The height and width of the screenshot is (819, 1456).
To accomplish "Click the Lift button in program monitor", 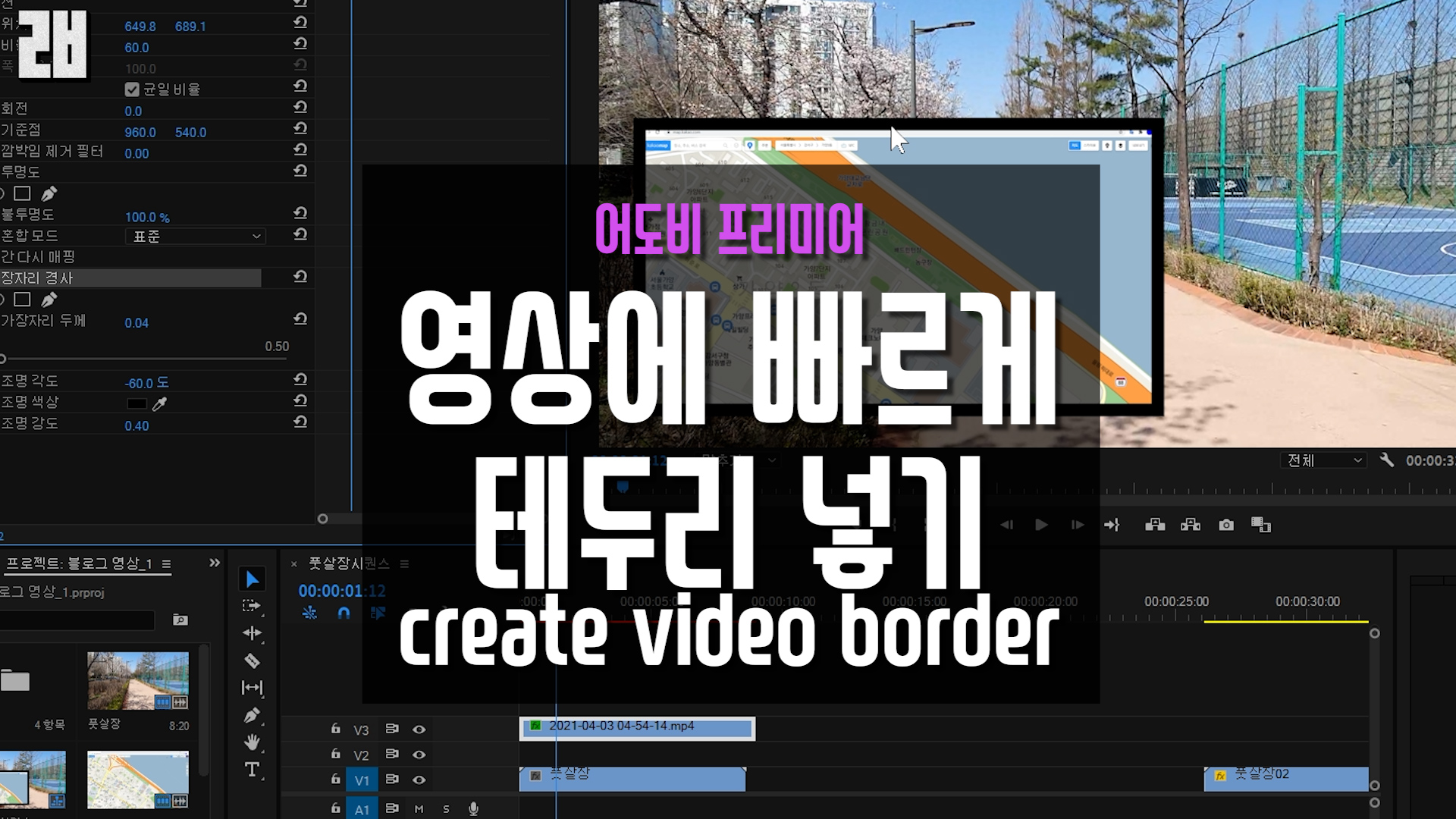I will (1155, 525).
